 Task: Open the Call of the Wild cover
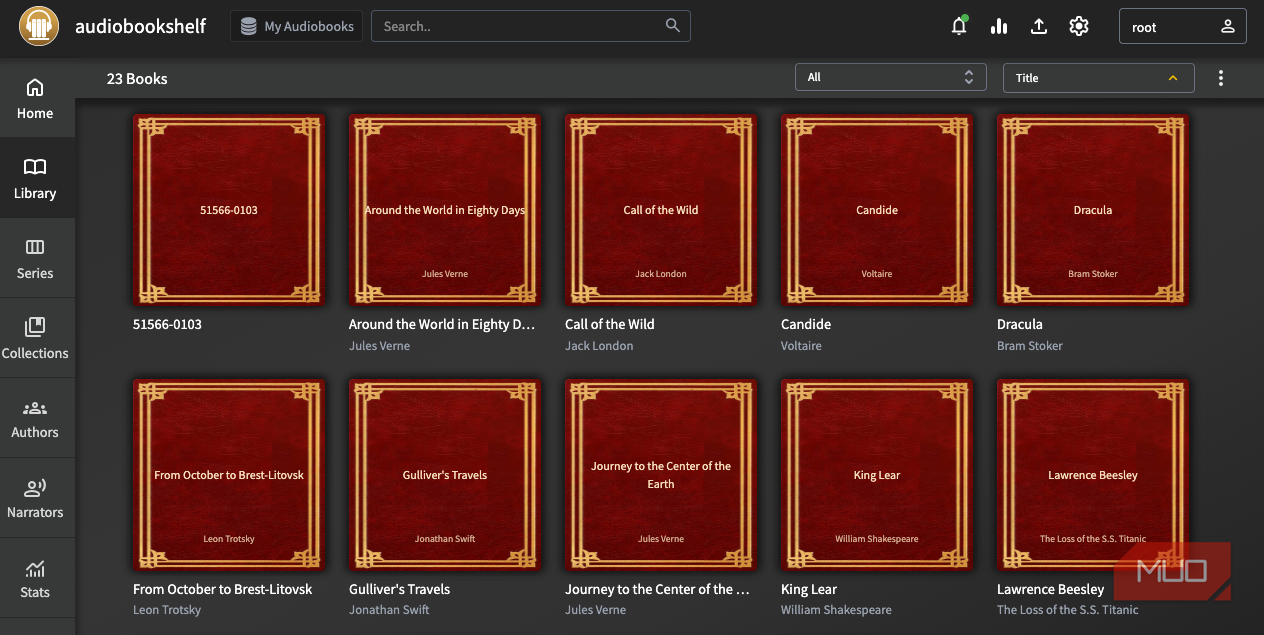click(661, 210)
